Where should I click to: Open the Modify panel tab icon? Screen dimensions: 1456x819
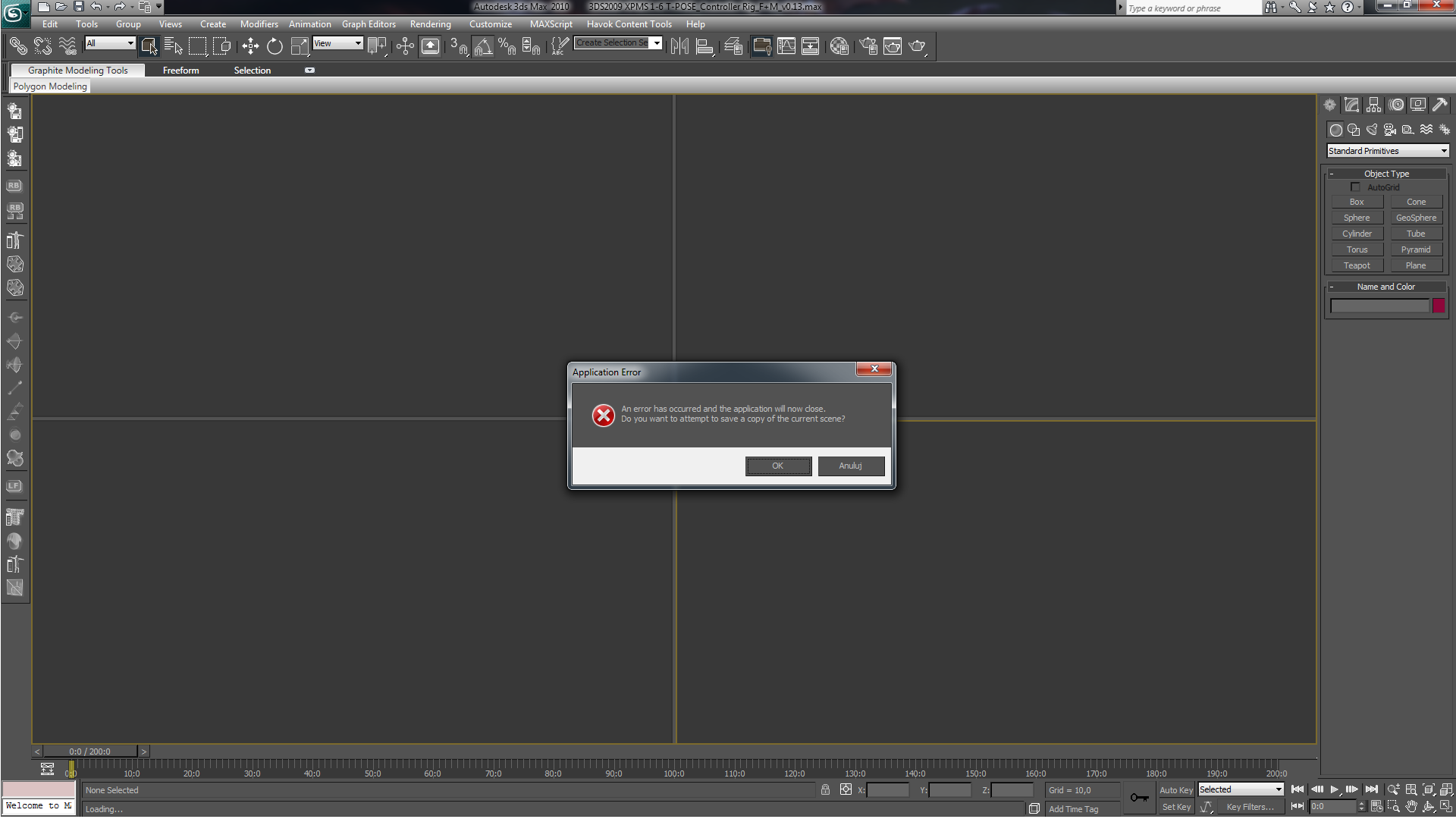pos(1351,105)
